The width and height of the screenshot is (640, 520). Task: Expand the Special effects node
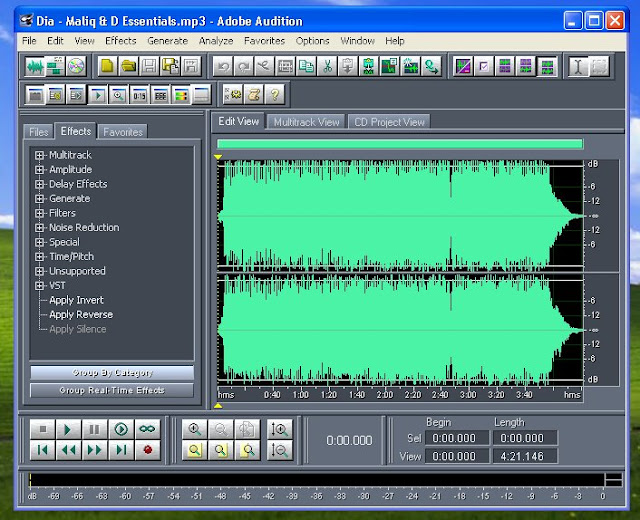(40, 242)
